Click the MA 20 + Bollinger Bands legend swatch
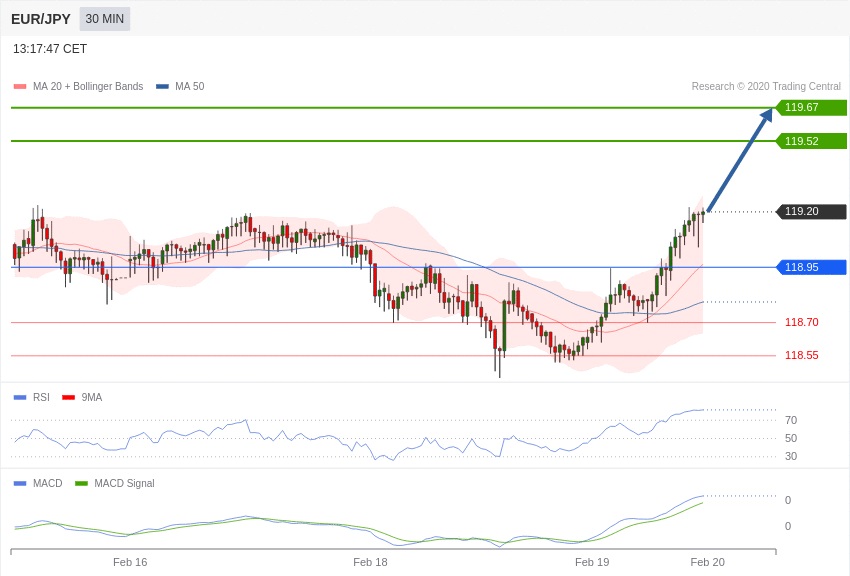850x576 pixels. 20,86
